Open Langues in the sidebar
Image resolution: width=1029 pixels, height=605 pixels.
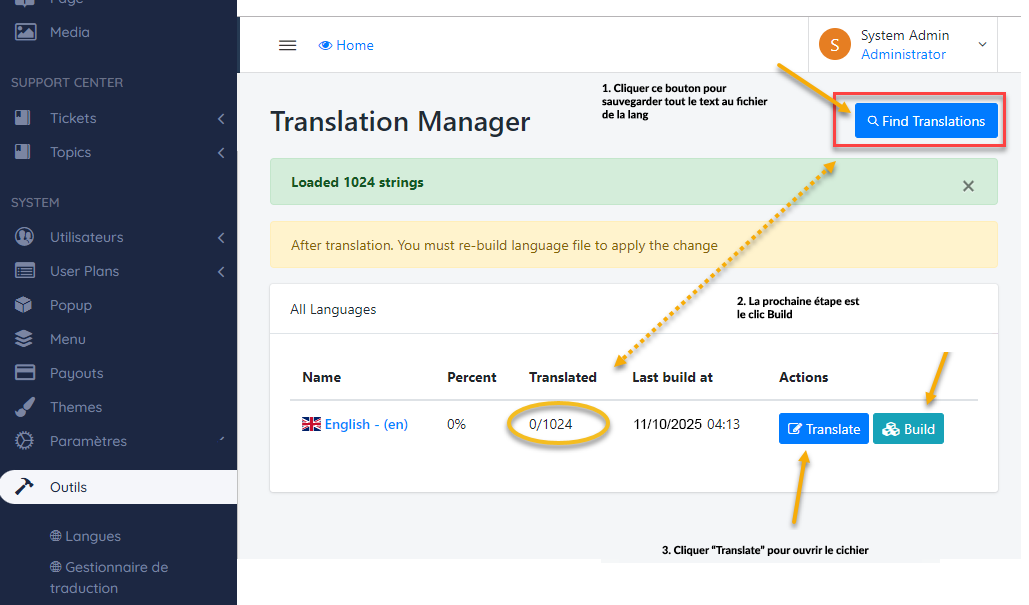click(92, 536)
